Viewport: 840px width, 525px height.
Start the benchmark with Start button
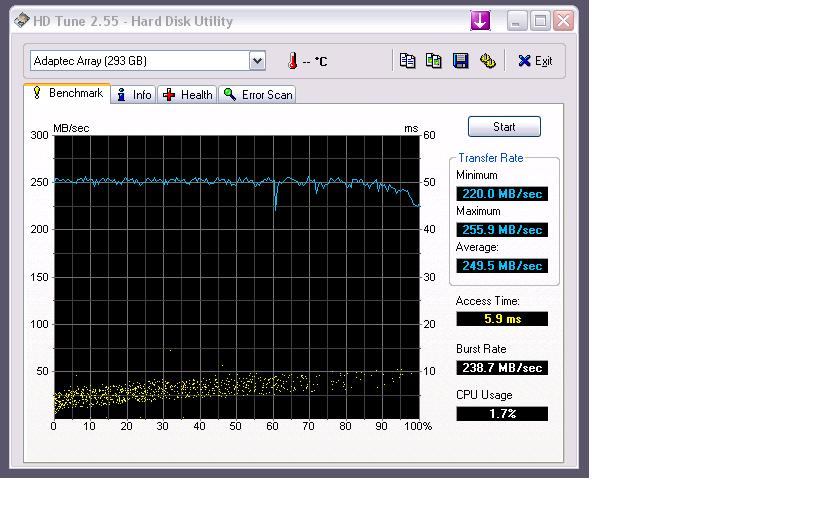504,127
